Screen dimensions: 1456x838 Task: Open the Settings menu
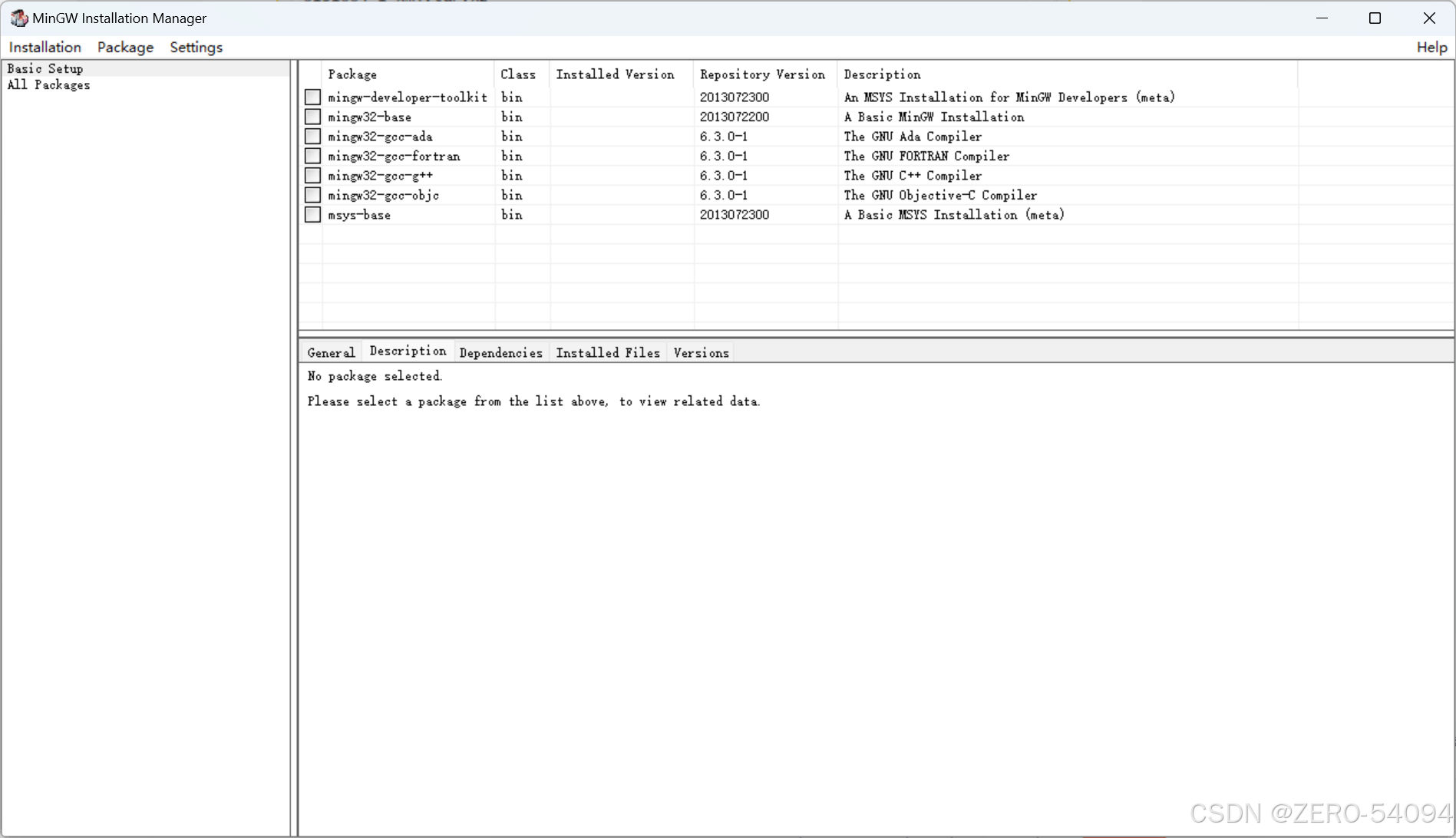pyautogui.click(x=196, y=47)
